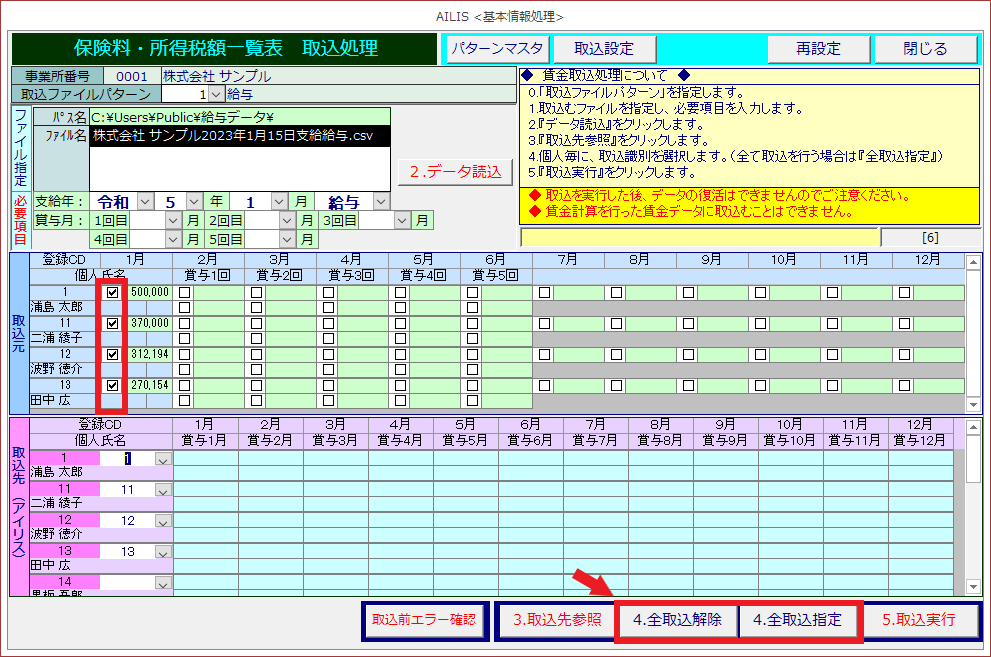Click 2.データ読込 to load data
991x657 pixels.
[x=453, y=172]
